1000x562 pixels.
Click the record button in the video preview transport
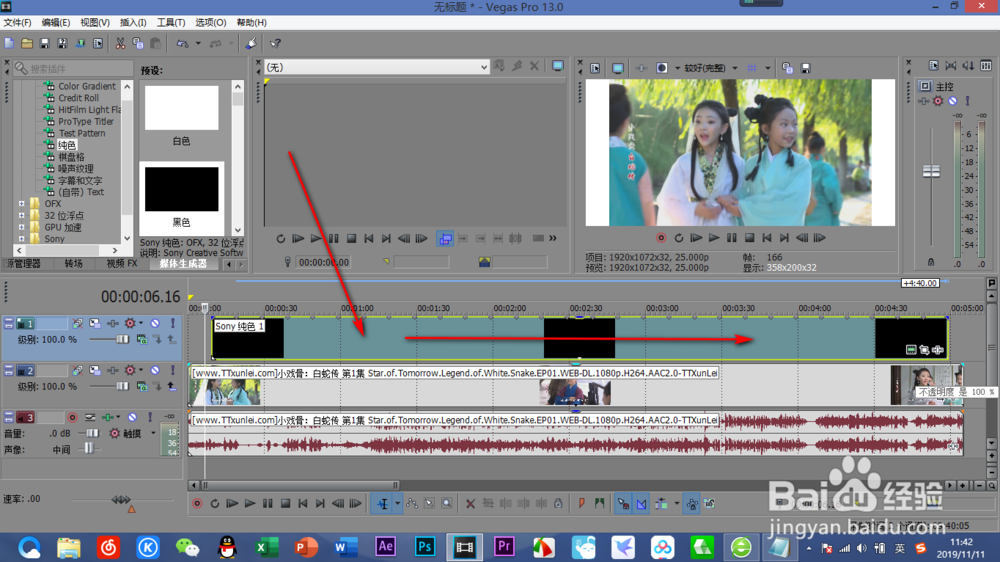click(661, 238)
